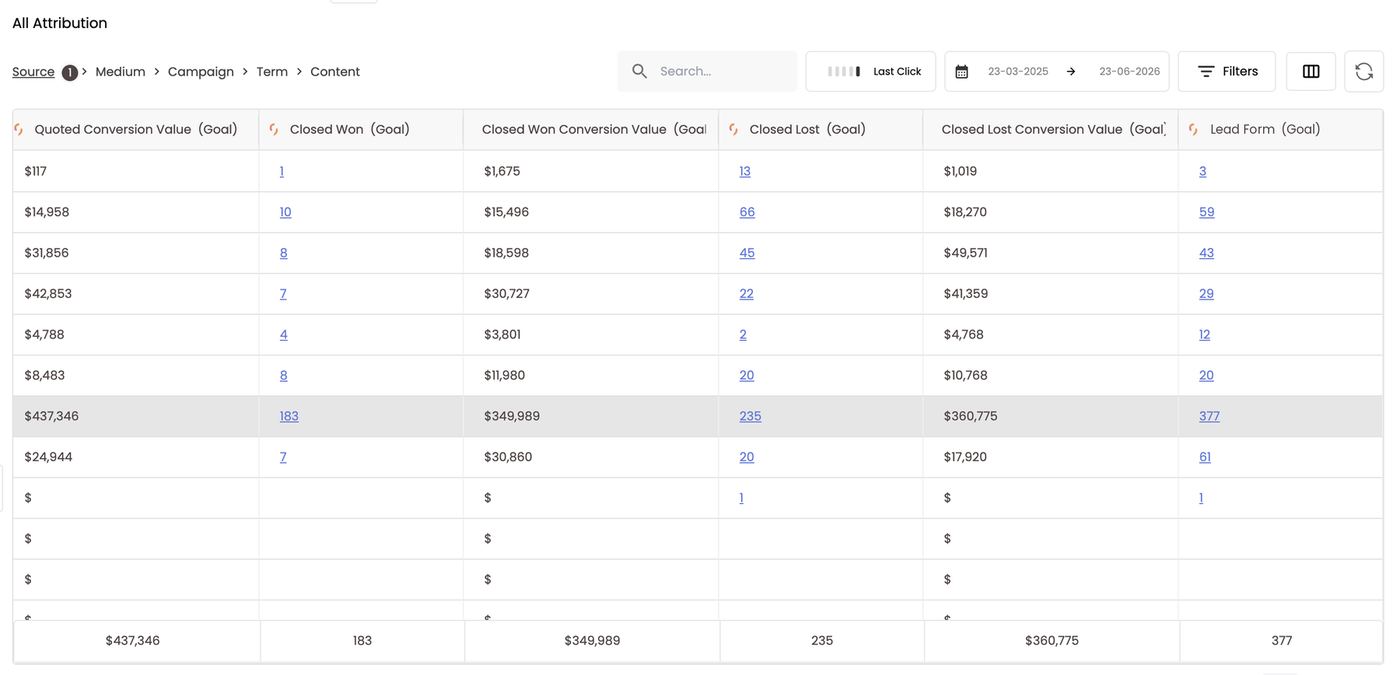This screenshot has width=1400, height=675.
Task: Sort by Quoted Conversion Value (Goal) header
Action: pyautogui.click(x=136, y=130)
